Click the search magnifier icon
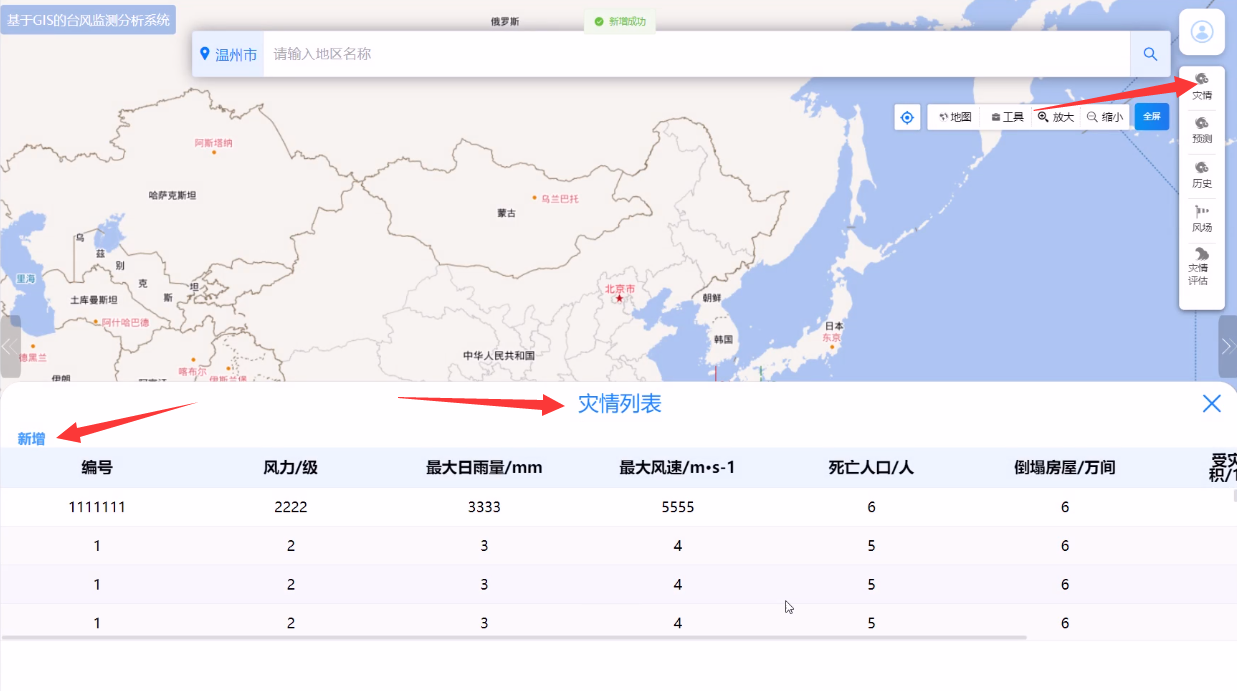 1150,54
